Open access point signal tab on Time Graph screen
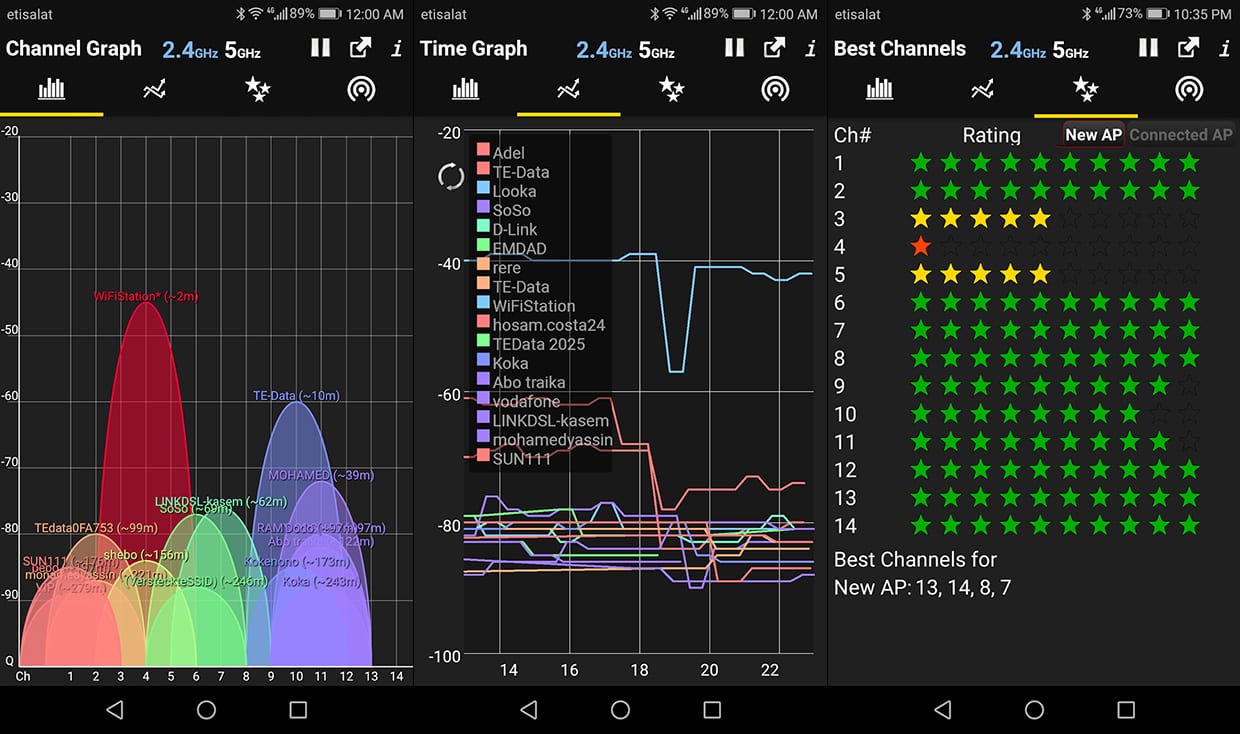 click(x=775, y=89)
